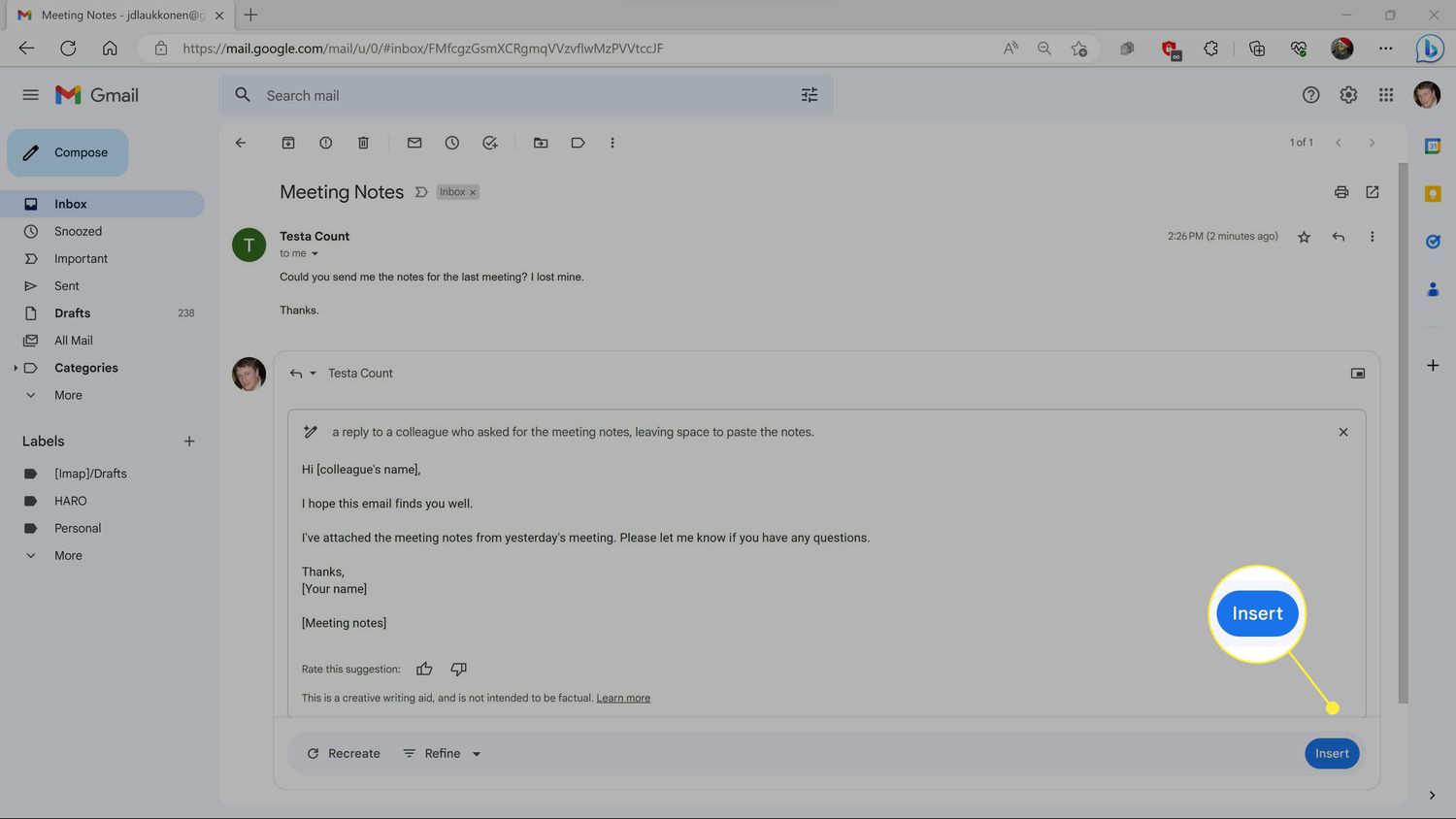Open the Drafts folder

(x=72, y=313)
